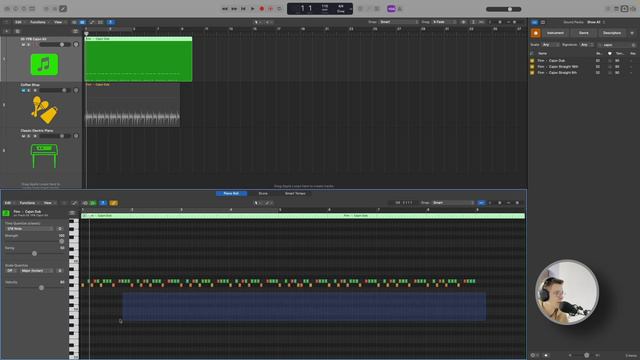Open Major scale type dropdown
The height and width of the screenshot is (360, 640).
coord(37,271)
